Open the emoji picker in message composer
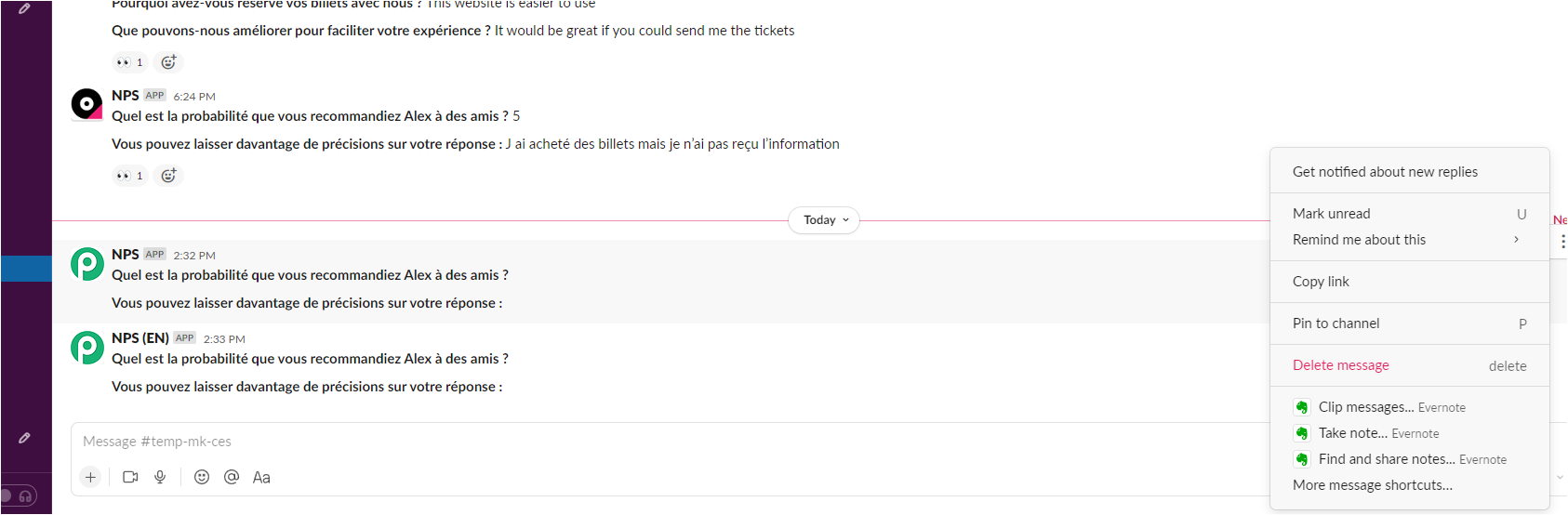 [202, 477]
